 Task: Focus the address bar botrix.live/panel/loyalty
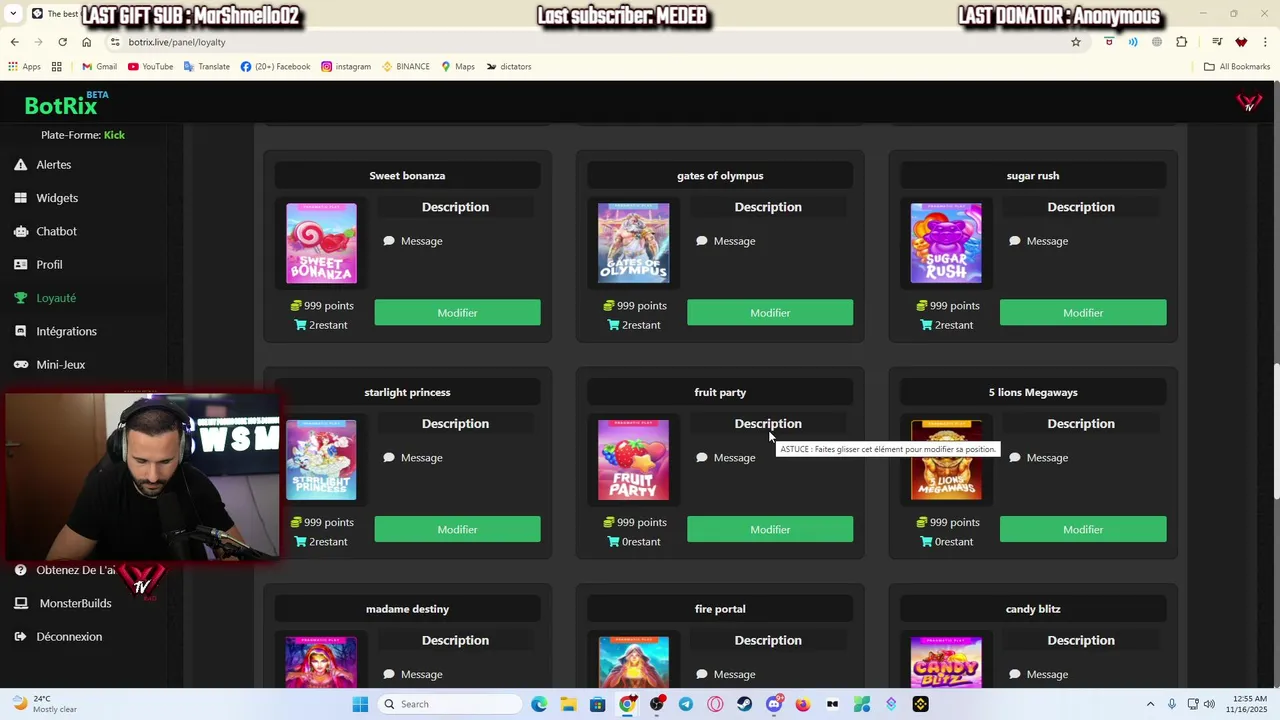pyautogui.click(x=590, y=42)
